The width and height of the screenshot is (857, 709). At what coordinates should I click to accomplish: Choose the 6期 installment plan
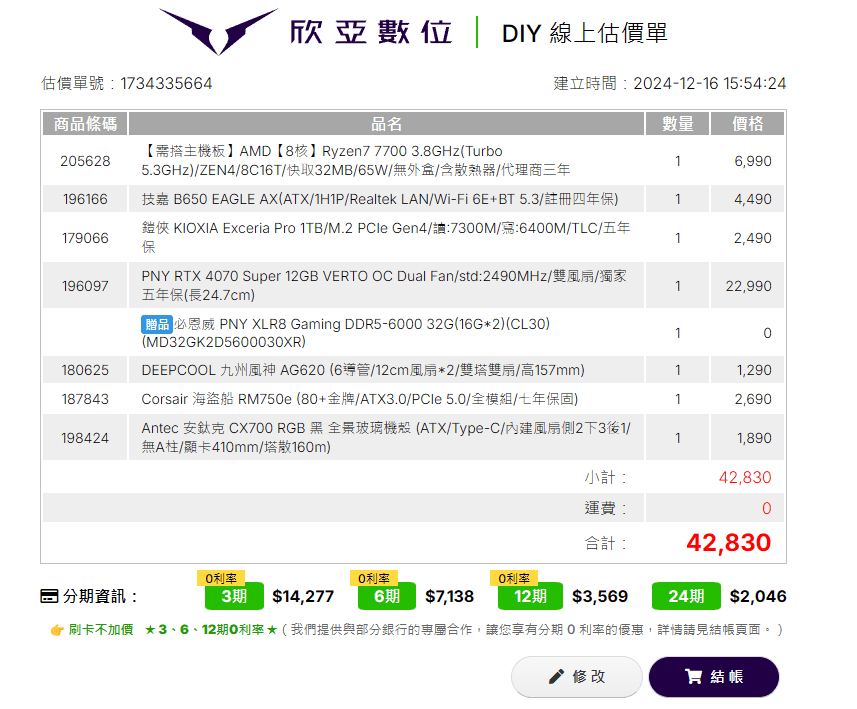[x=387, y=597]
